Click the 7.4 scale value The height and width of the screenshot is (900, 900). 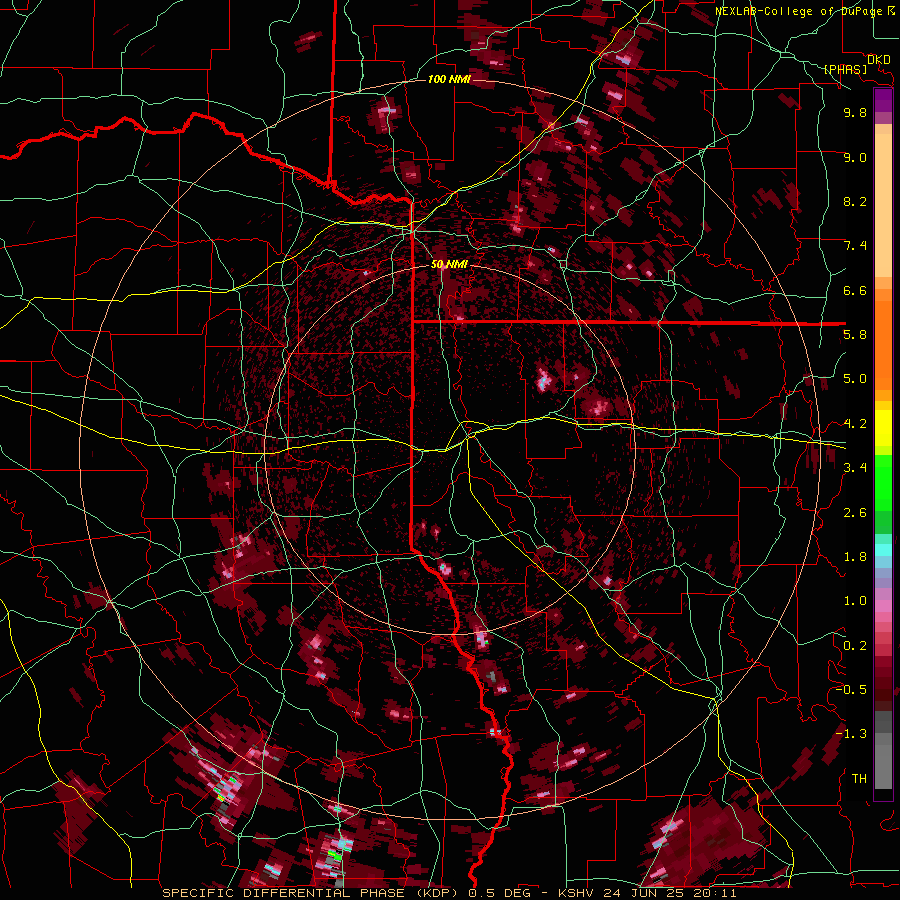[855, 246]
